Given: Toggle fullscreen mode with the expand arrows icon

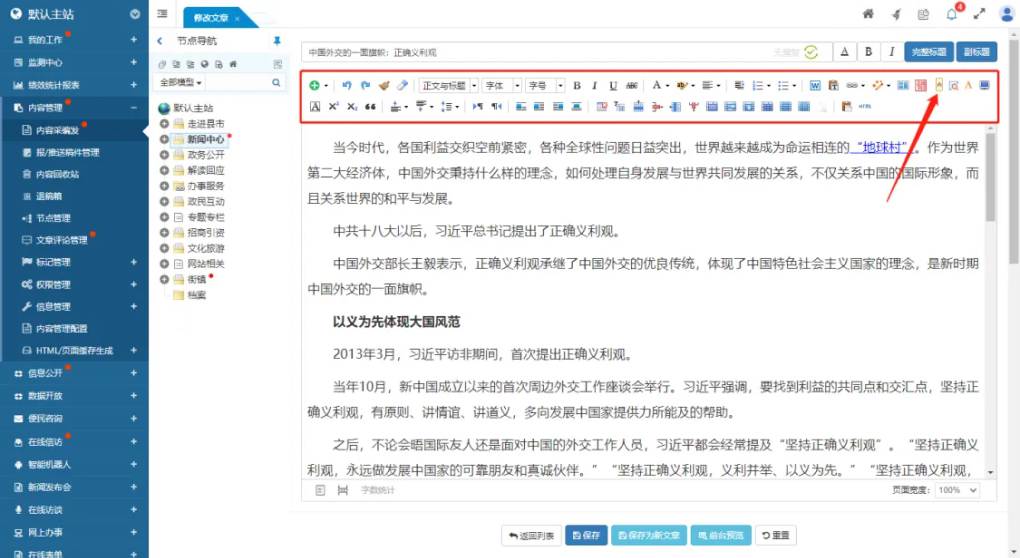Looking at the screenshot, I should [979, 14].
